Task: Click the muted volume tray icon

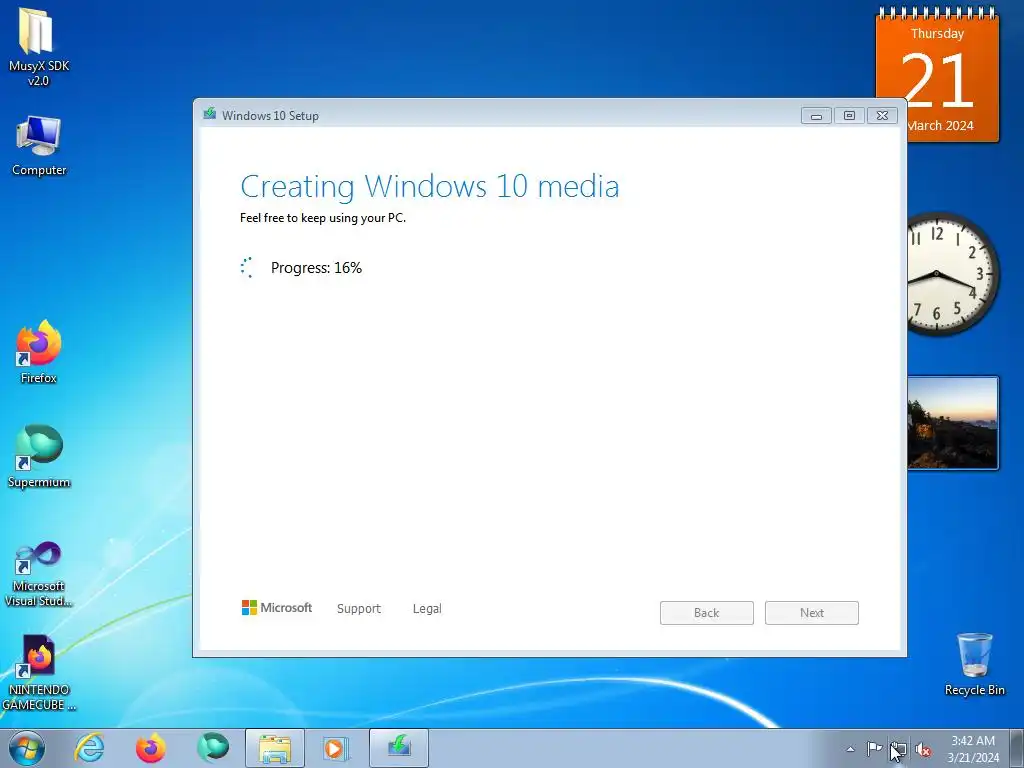Action: 923,749
